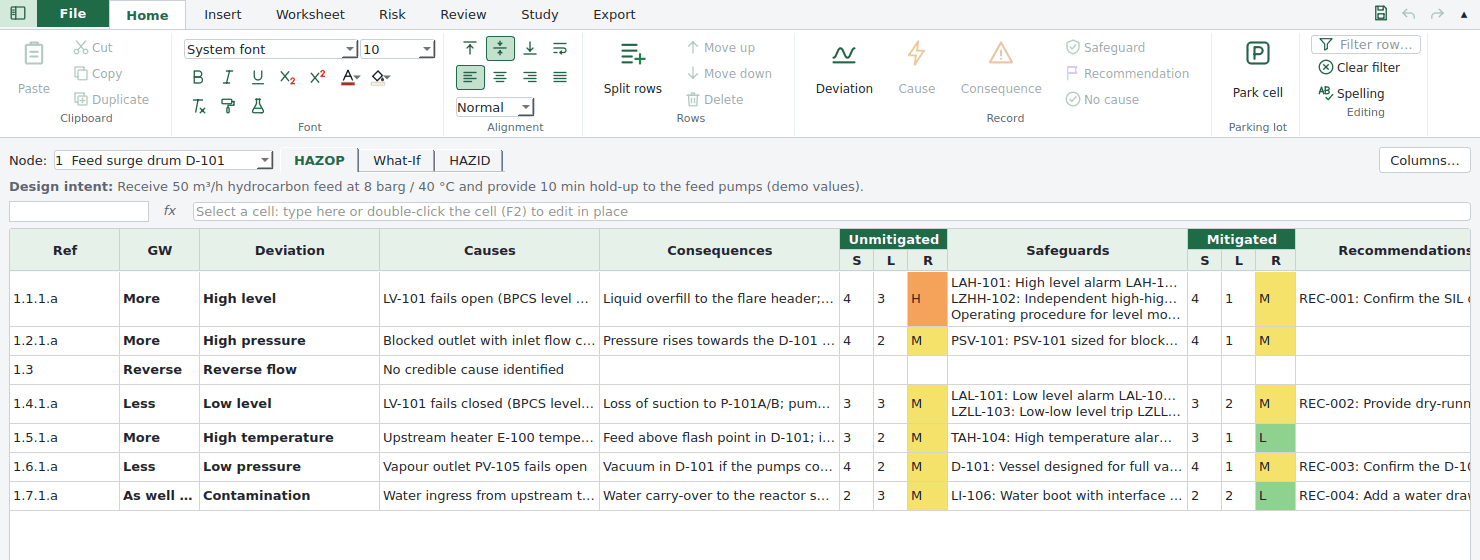Switch to the Insert ribbon tab
The image size is (1480, 560).
[223, 14]
